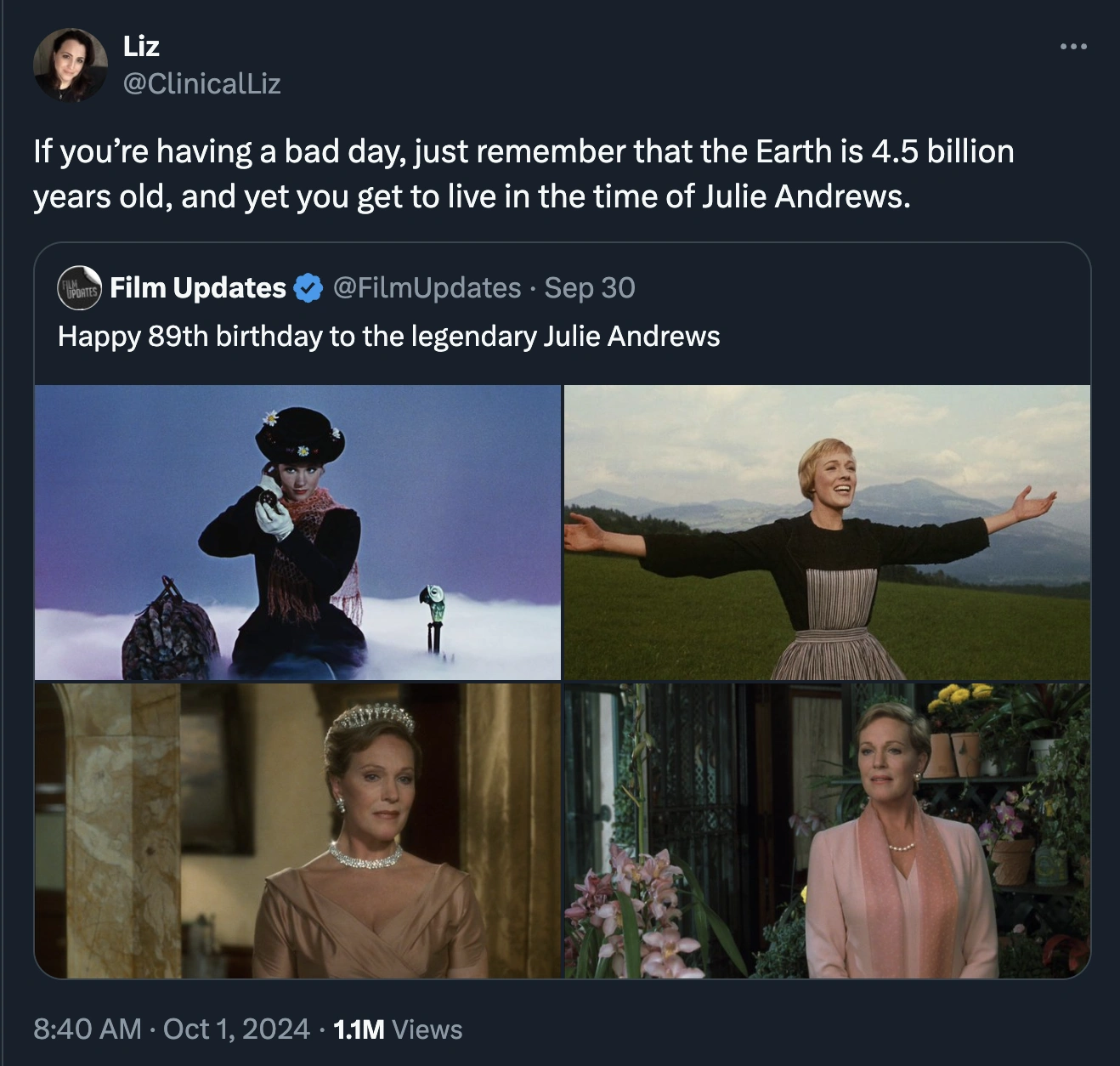Open the Mary Poppins cloud photo

[297, 532]
